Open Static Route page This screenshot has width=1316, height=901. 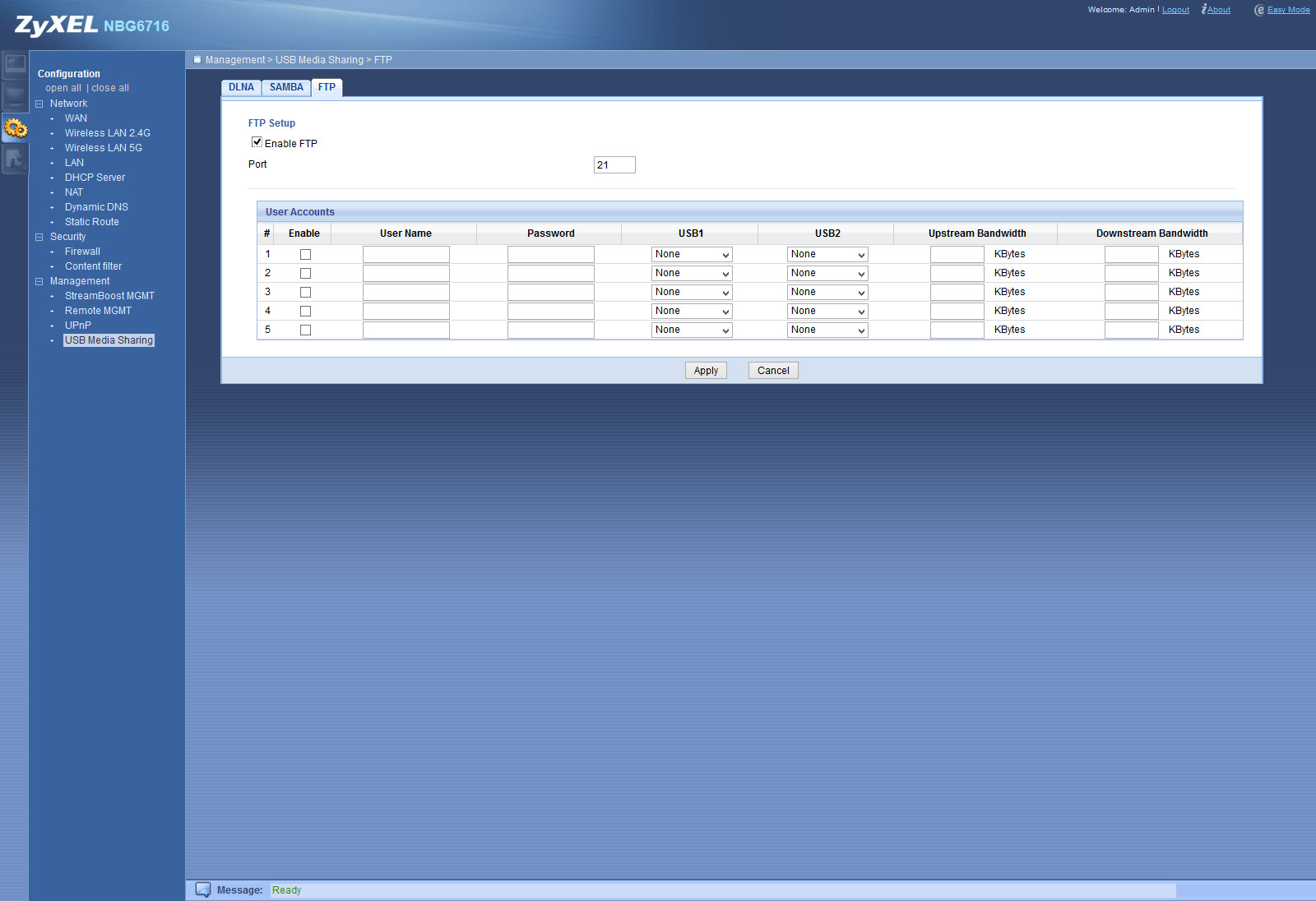[92, 222]
